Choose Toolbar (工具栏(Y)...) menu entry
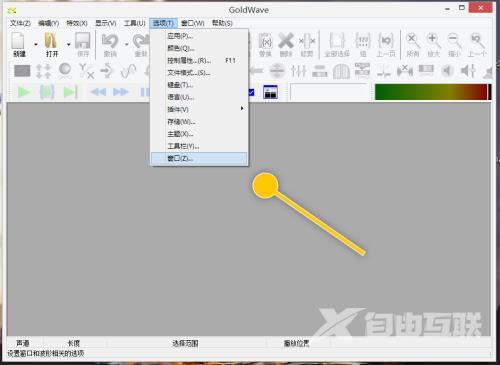 tap(199, 146)
